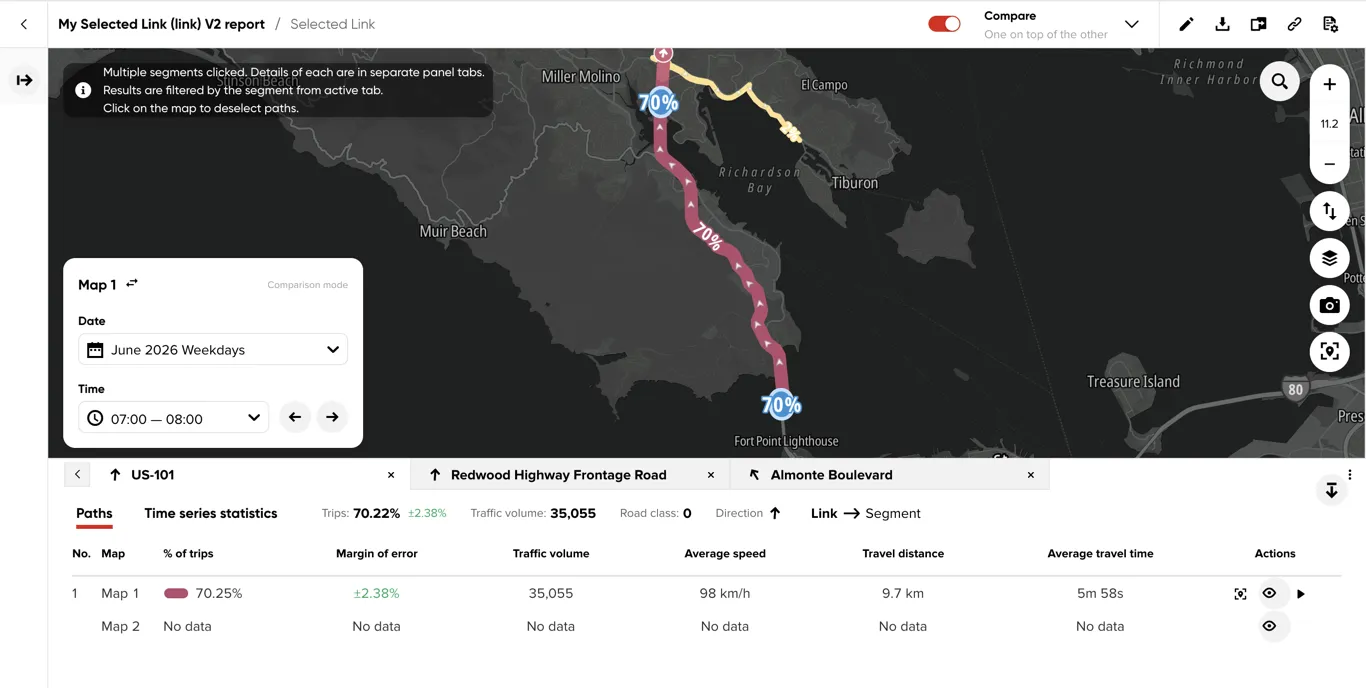The height and width of the screenshot is (688, 1366).
Task: Click the 9.7 km distance cell
Action: (903, 593)
